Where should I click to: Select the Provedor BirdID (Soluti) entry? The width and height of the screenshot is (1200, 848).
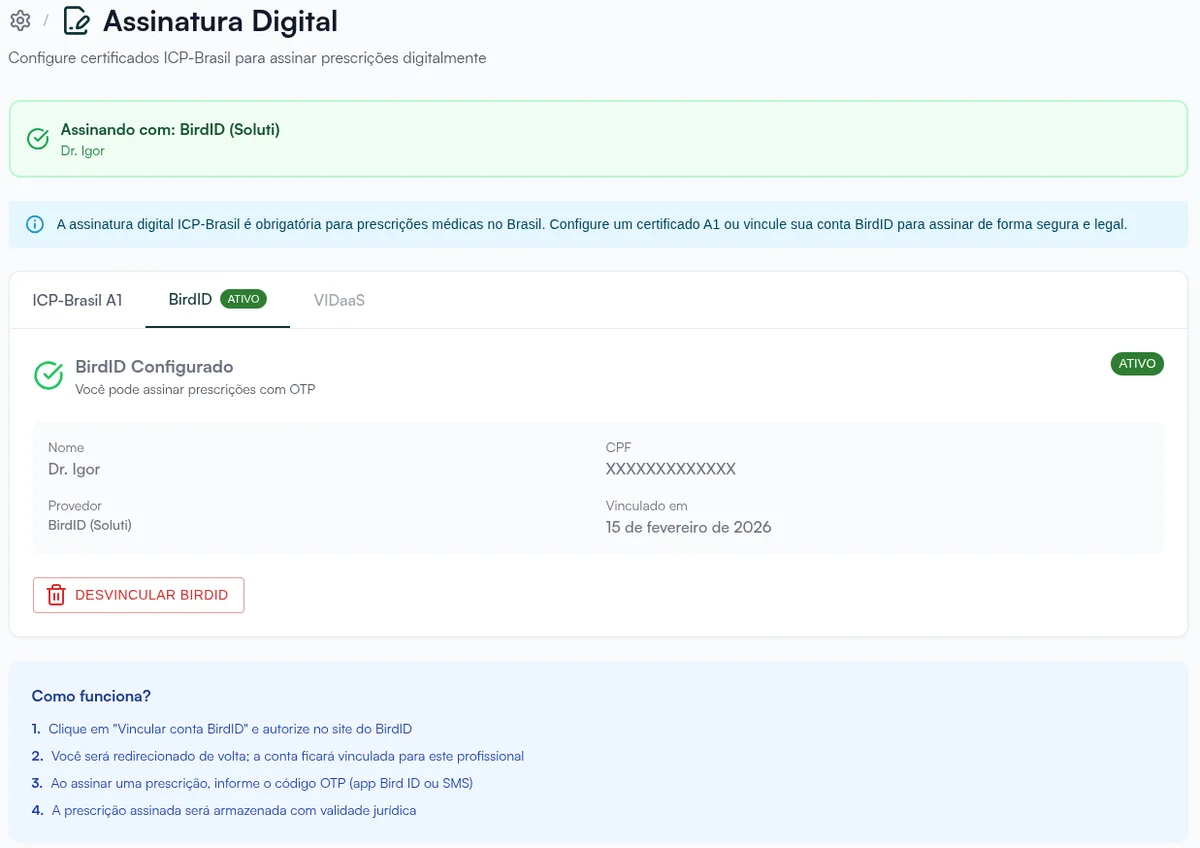[x=90, y=524]
